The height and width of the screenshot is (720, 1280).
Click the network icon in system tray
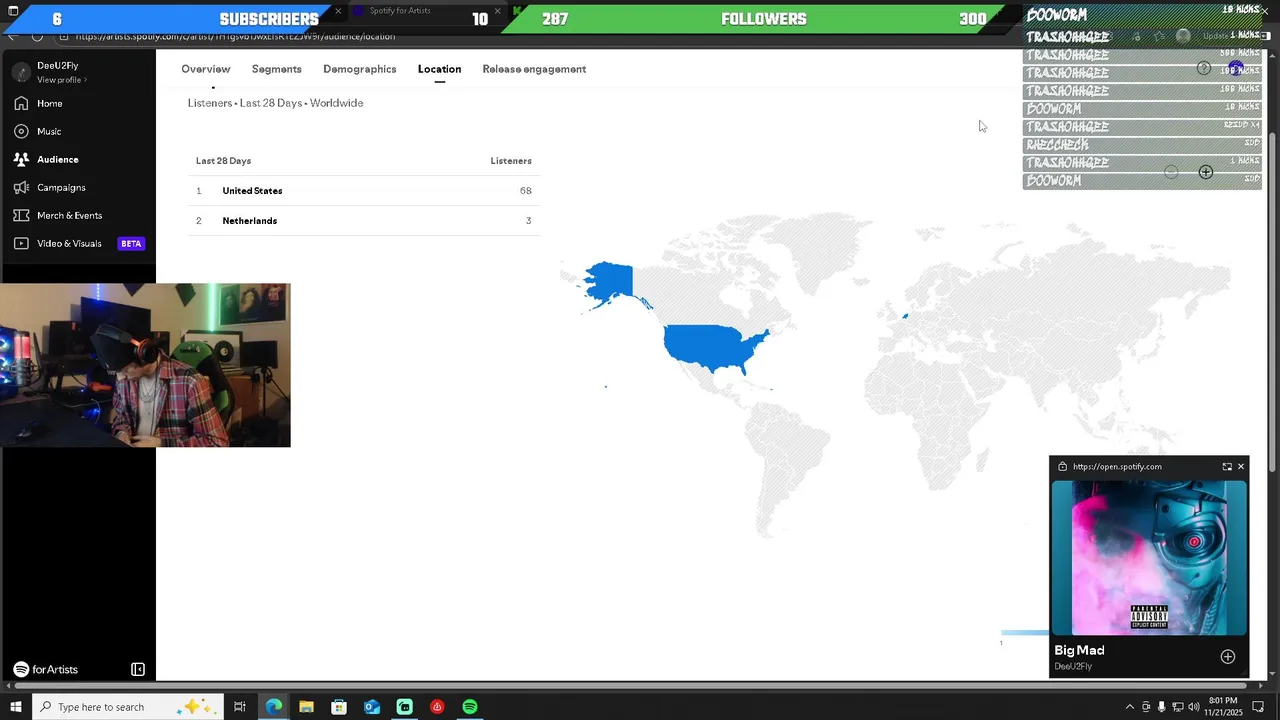(x=1177, y=707)
